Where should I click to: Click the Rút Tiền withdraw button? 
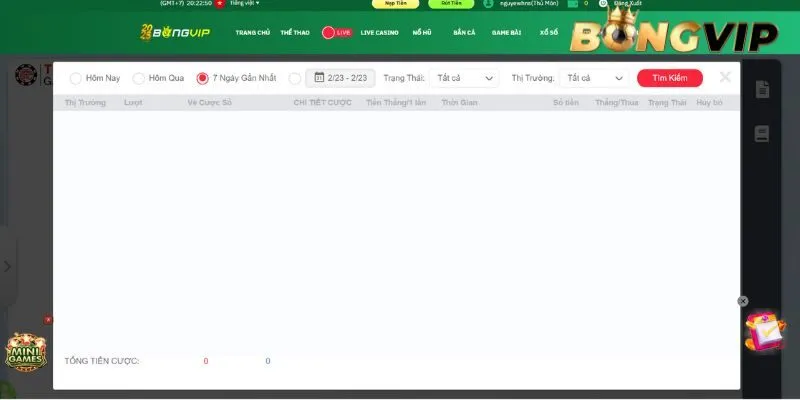[451, 3]
